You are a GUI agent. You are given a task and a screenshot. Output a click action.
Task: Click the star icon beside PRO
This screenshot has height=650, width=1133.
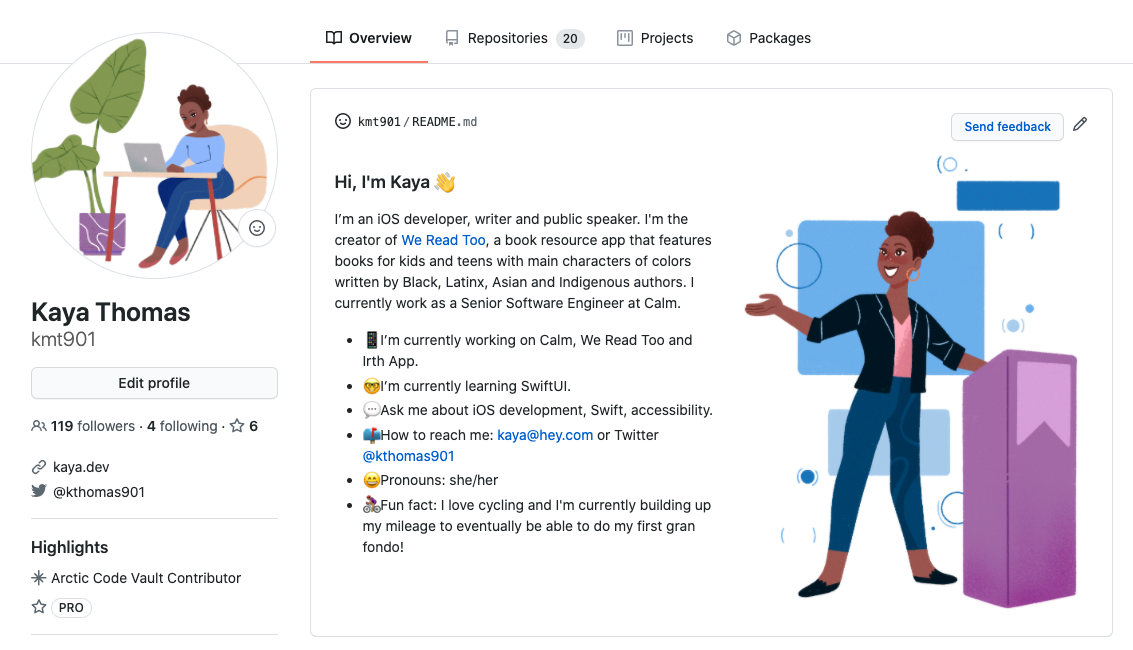[x=39, y=607]
